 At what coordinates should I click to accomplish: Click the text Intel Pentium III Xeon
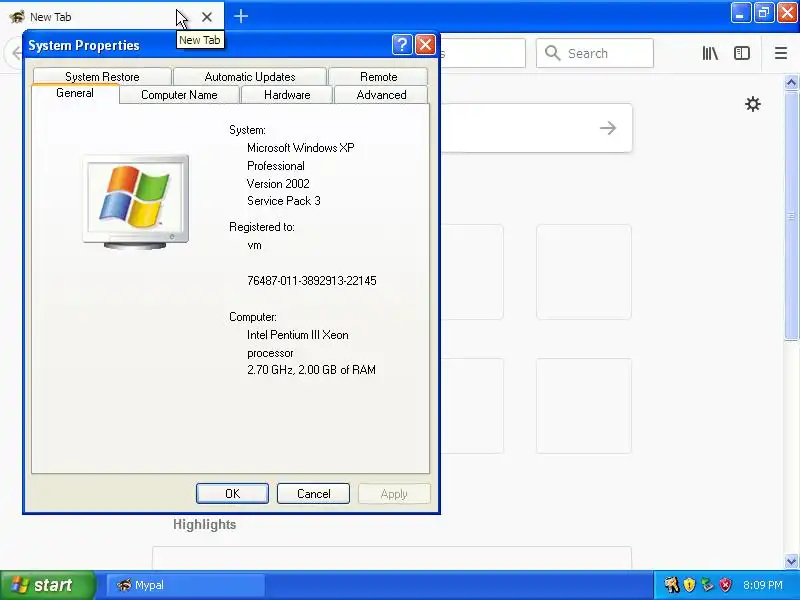[x=297, y=335]
